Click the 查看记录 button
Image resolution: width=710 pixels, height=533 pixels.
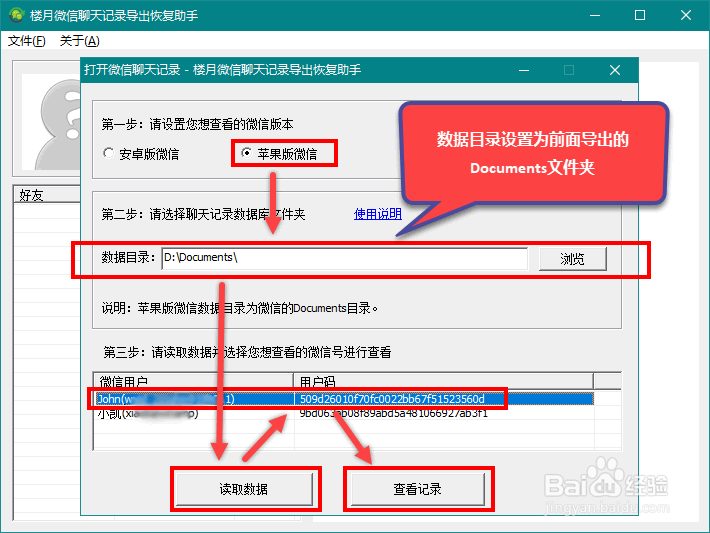pos(417,489)
